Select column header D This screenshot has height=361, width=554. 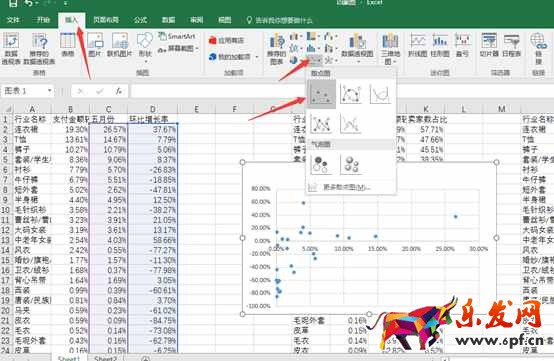152,109
